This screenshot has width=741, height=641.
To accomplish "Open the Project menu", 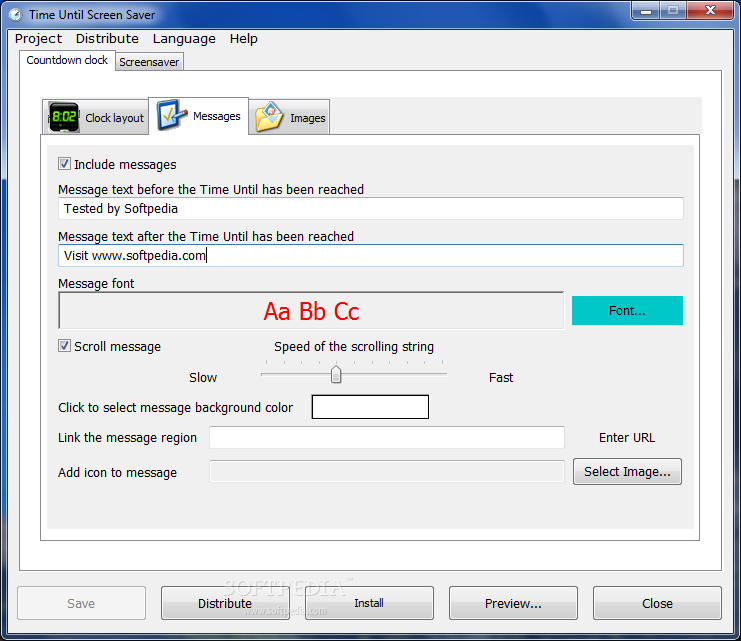I will (38, 39).
